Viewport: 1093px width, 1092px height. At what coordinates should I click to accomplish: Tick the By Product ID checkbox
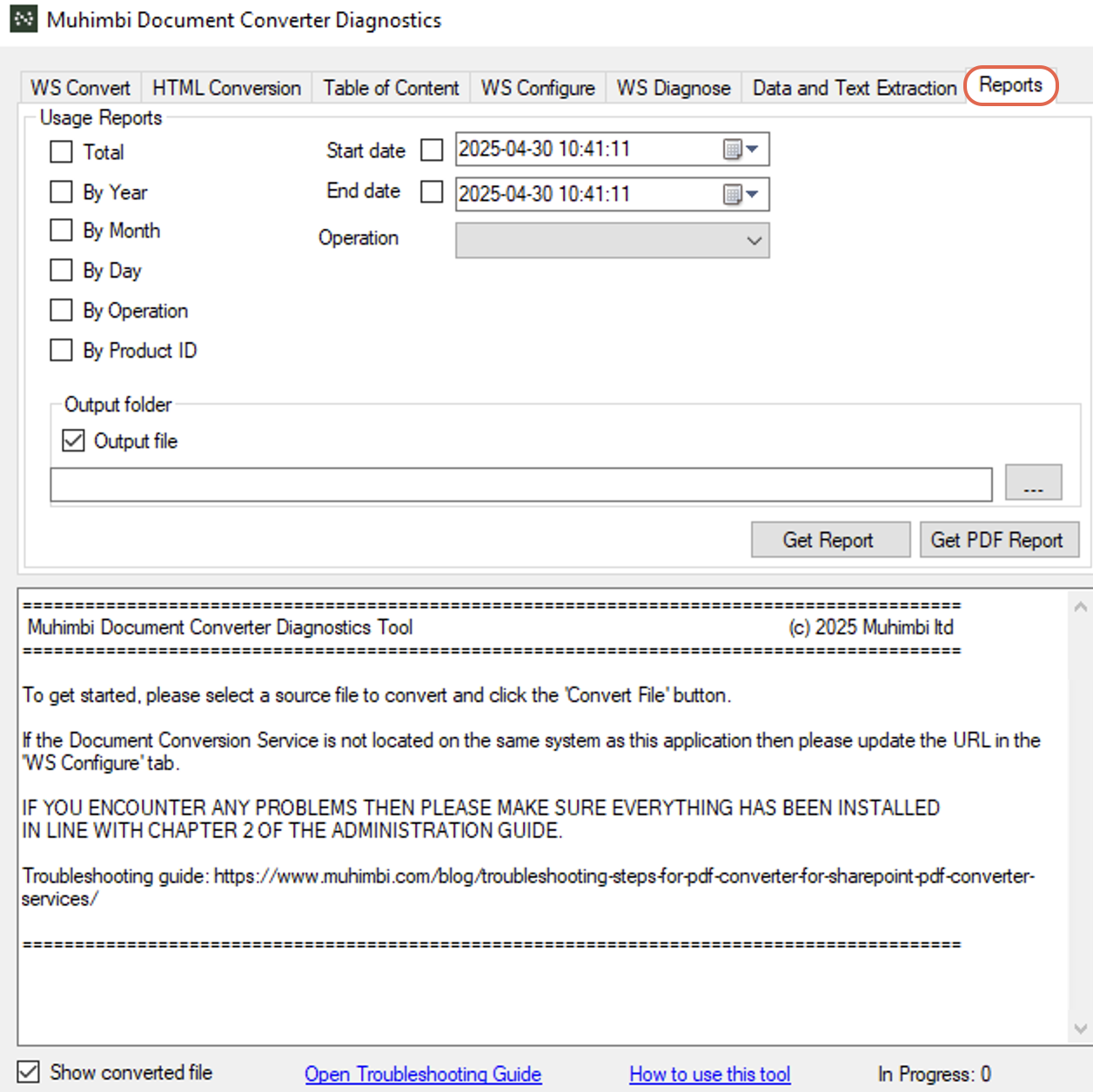point(62,351)
